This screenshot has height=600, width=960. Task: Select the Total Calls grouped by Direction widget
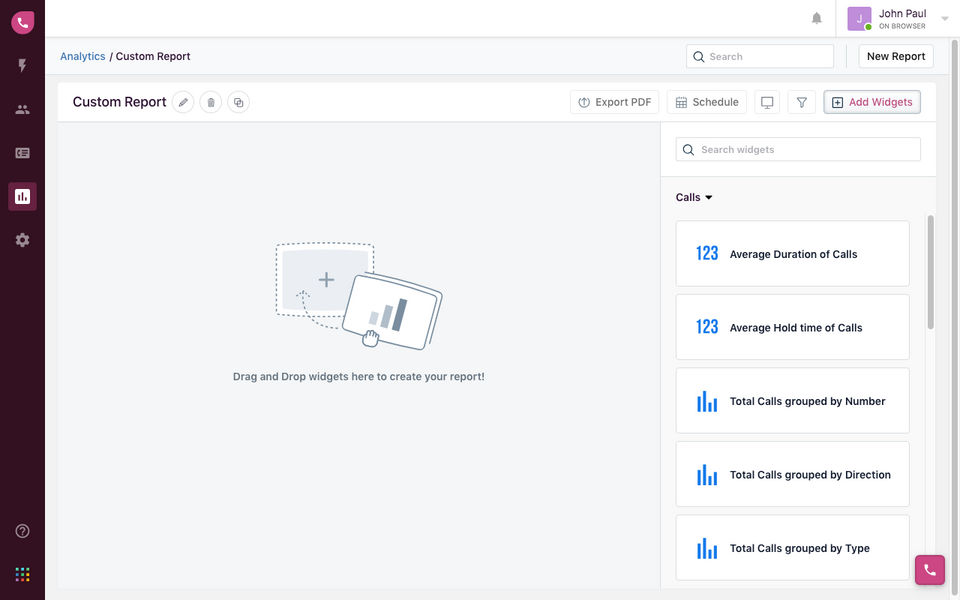(x=792, y=474)
